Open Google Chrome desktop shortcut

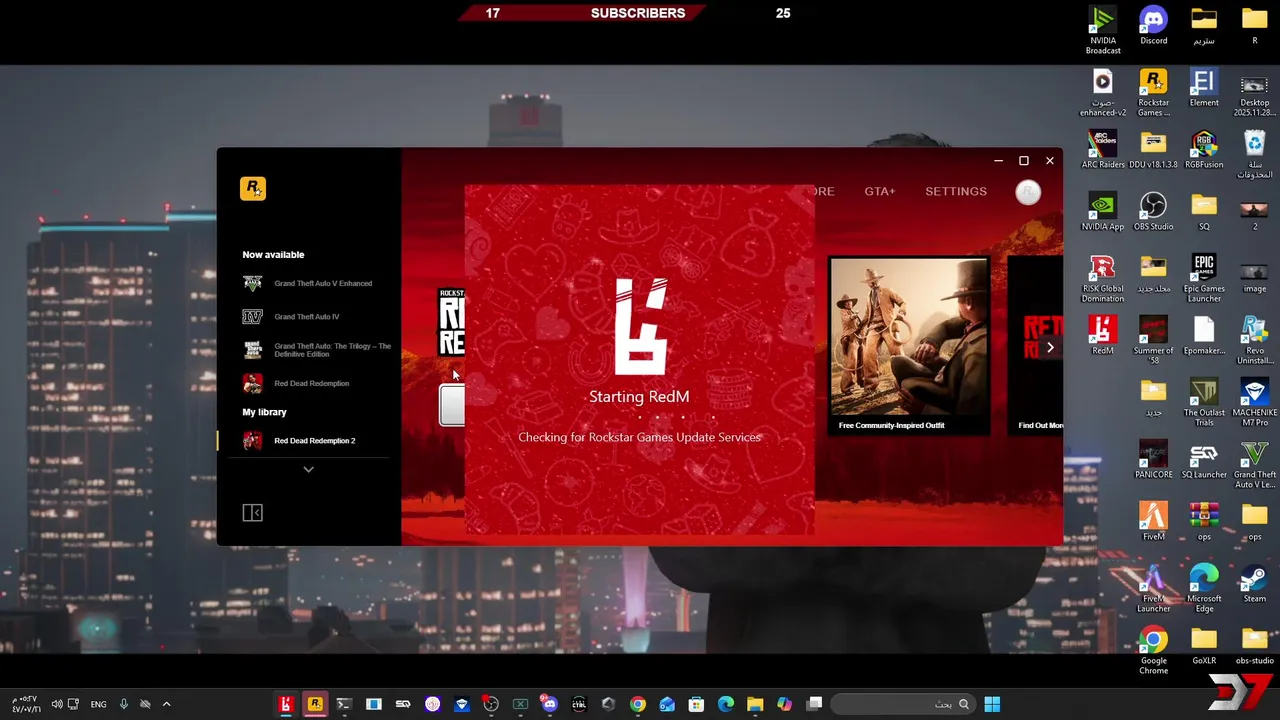pos(1154,650)
